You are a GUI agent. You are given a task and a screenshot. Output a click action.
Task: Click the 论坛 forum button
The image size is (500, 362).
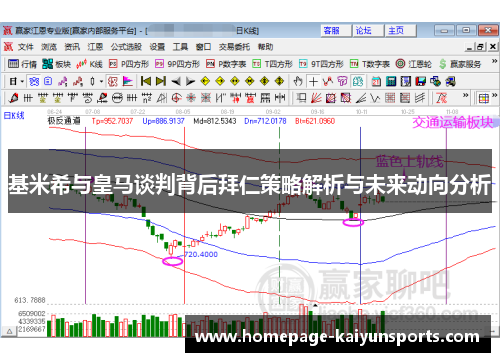368,31
